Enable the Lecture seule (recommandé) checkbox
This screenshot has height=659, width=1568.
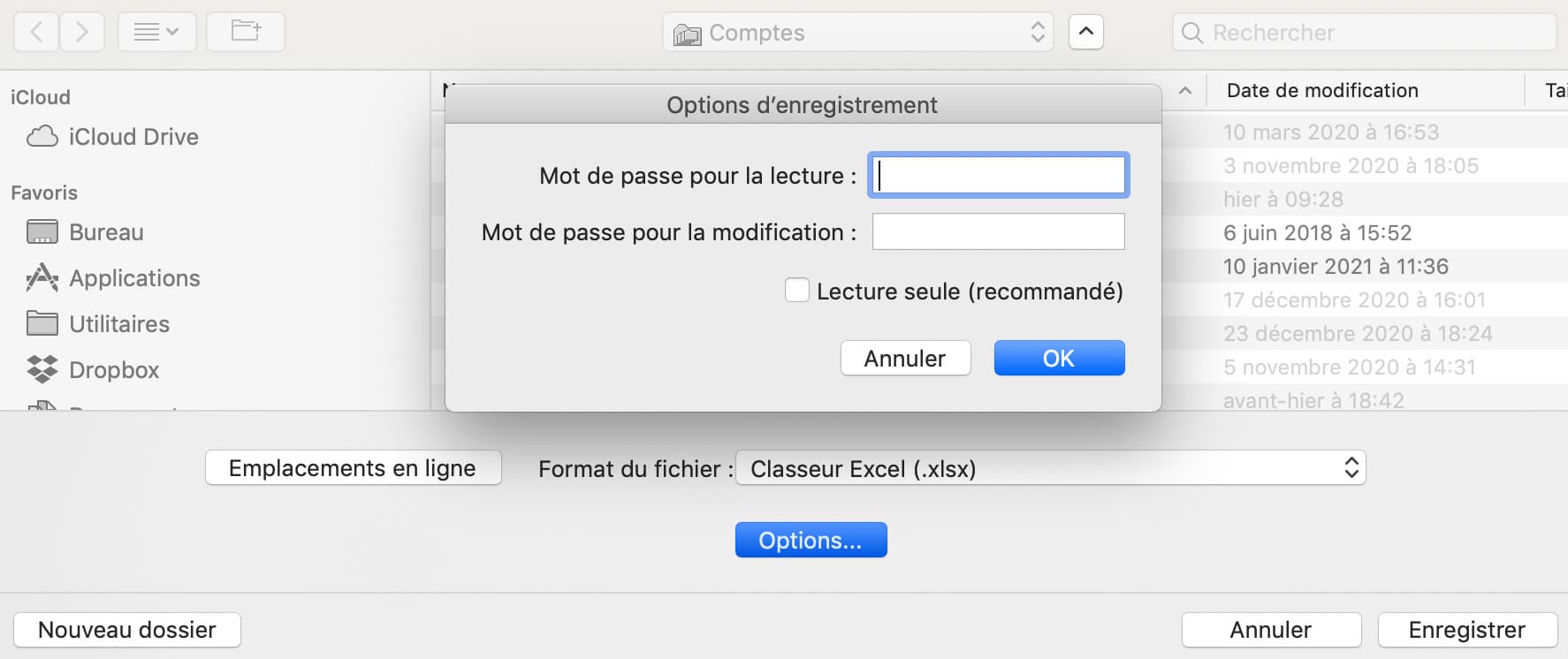pos(797,291)
